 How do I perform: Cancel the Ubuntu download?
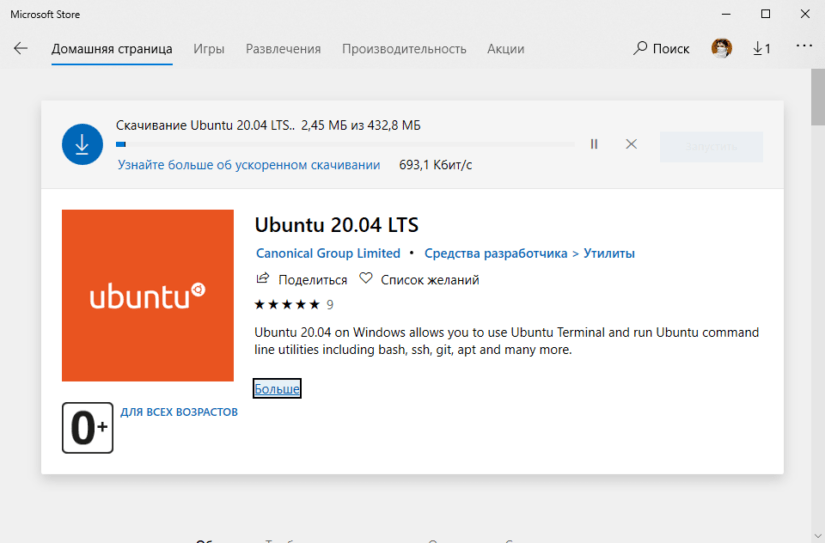631,144
